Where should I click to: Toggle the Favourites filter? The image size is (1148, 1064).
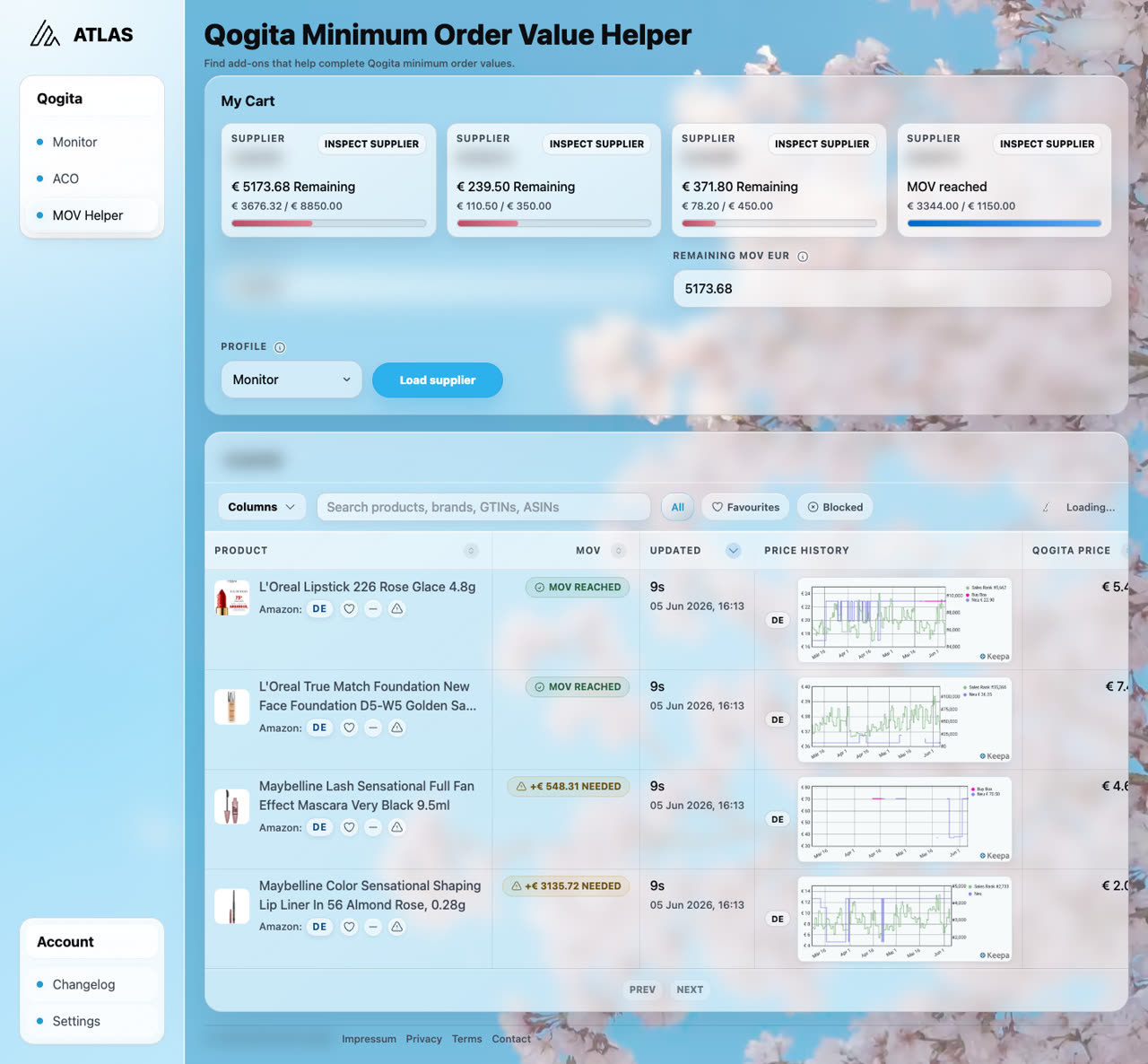pyautogui.click(x=746, y=507)
